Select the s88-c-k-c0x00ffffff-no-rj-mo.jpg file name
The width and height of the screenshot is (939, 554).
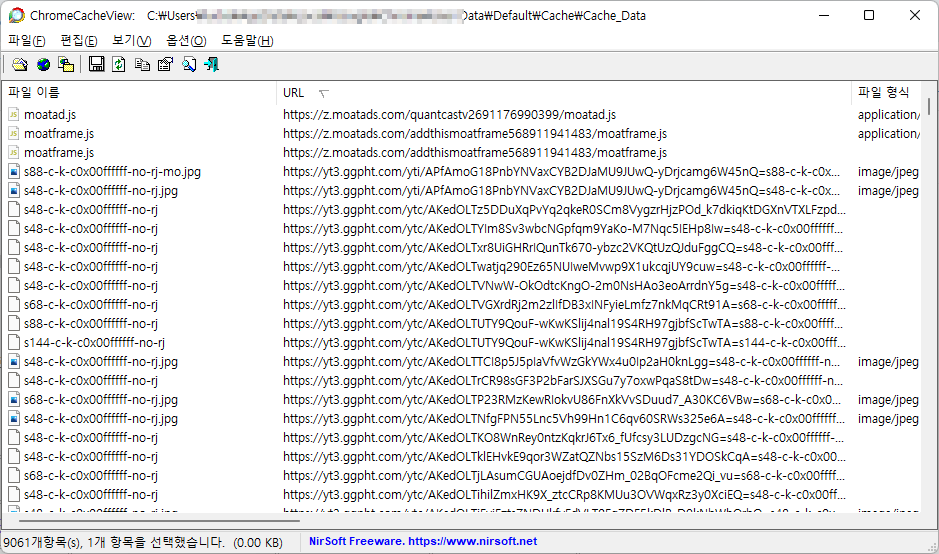(112, 172)
